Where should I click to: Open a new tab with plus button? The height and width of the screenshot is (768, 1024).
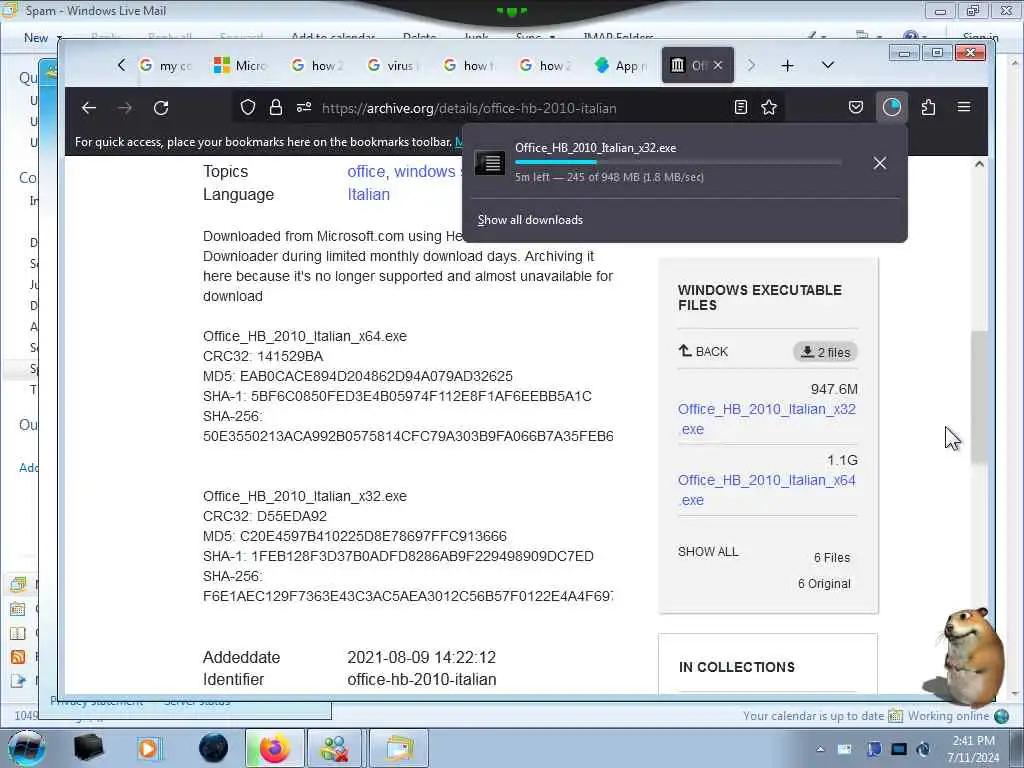click(x=788, y=65)
